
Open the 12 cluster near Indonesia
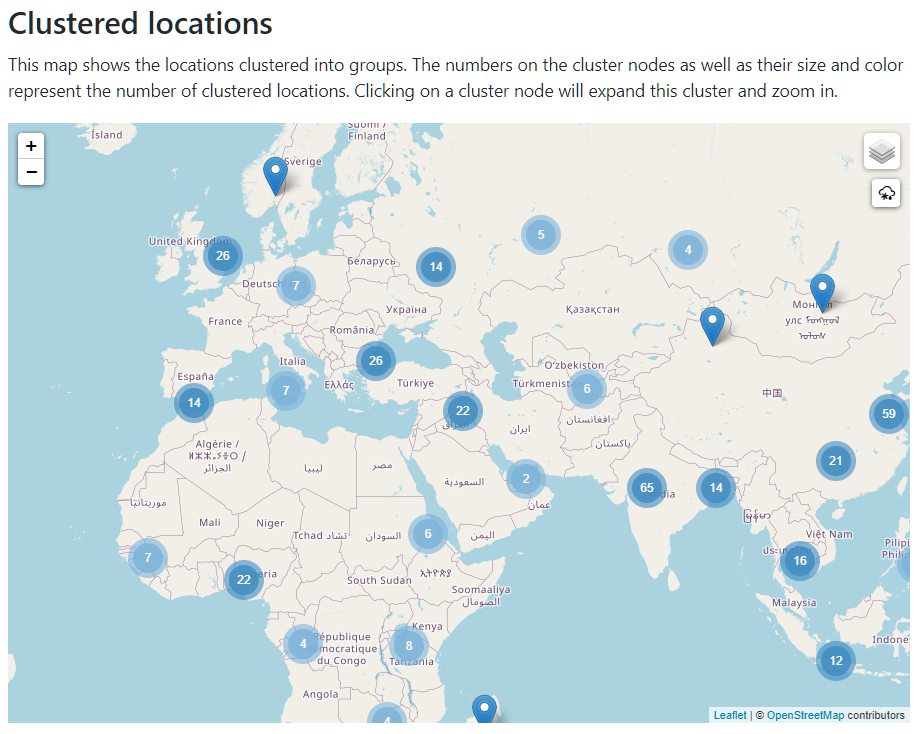(835, 661)
